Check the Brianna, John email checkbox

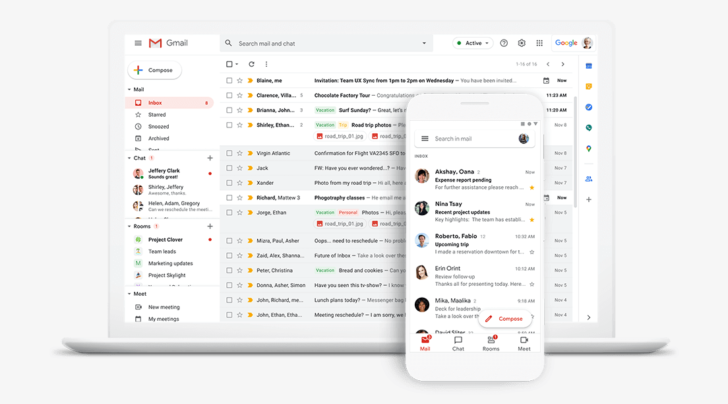point(229,110)
